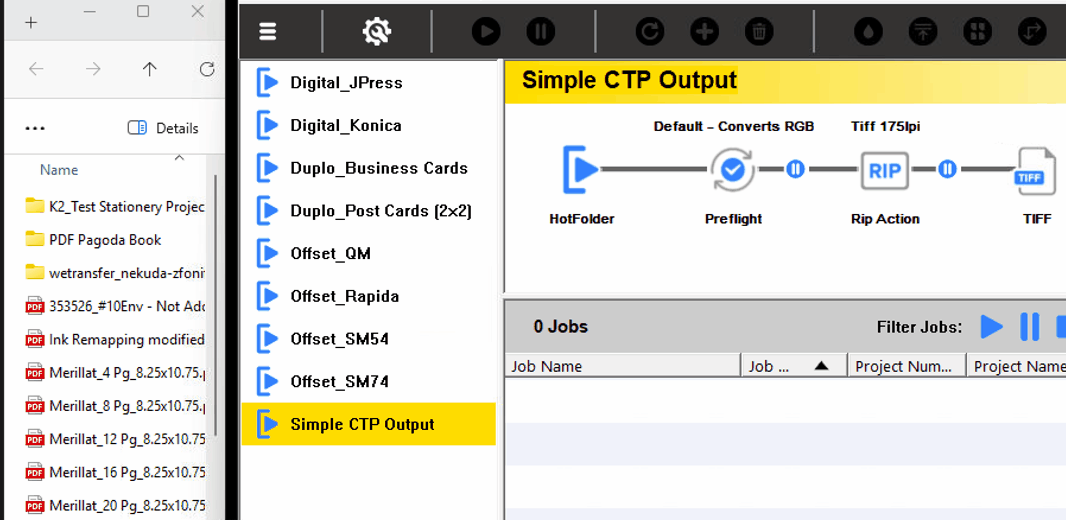Click the Preflight node icon
Image resolution: width=1066 pixels, height=520 pixels.
[733, 170]
